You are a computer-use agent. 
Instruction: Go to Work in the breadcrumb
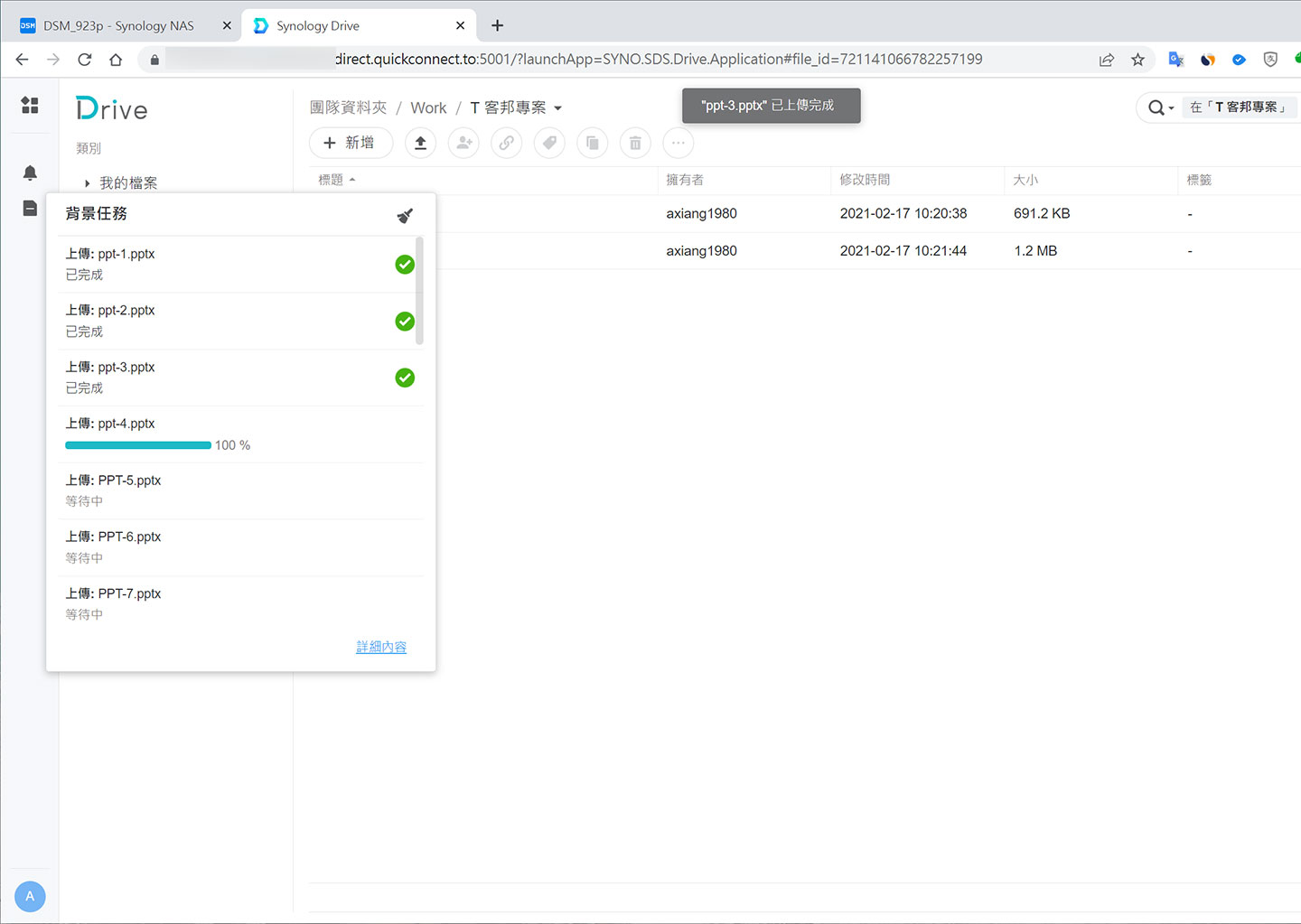[428, 108]
